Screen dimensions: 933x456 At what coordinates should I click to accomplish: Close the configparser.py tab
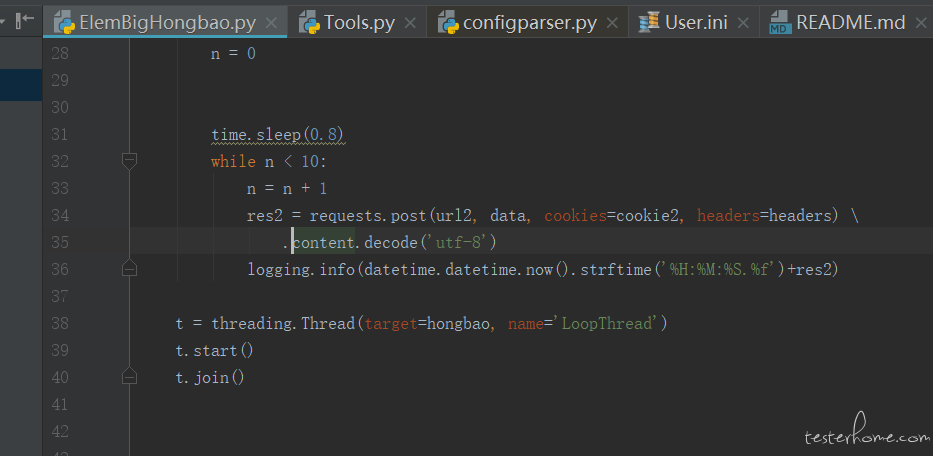612,23
